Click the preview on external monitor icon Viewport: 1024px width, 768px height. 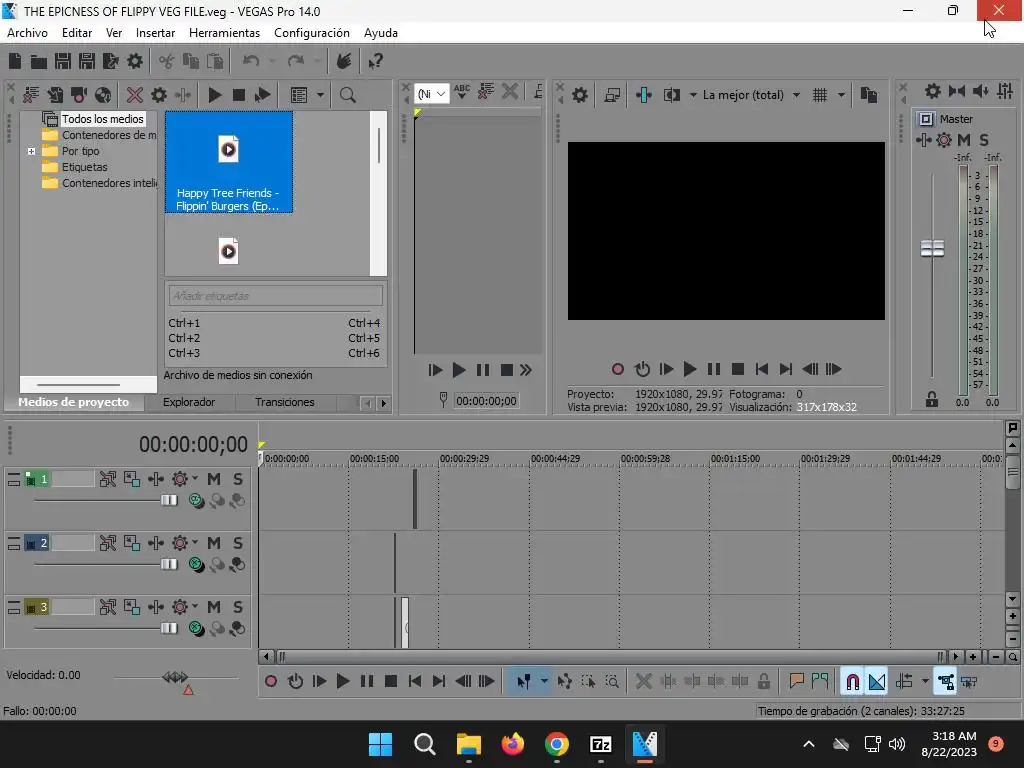pyautogui.click(x=612, y=95)
